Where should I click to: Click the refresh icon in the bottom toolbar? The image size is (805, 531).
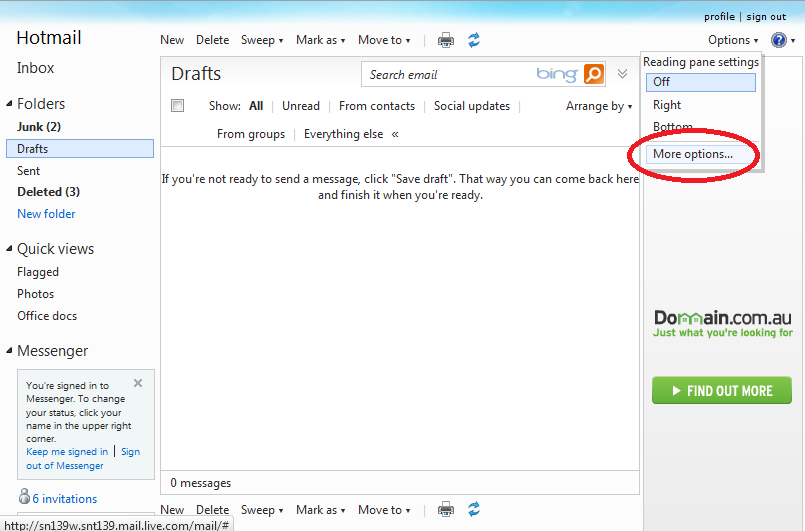click(x=474, y=510)
